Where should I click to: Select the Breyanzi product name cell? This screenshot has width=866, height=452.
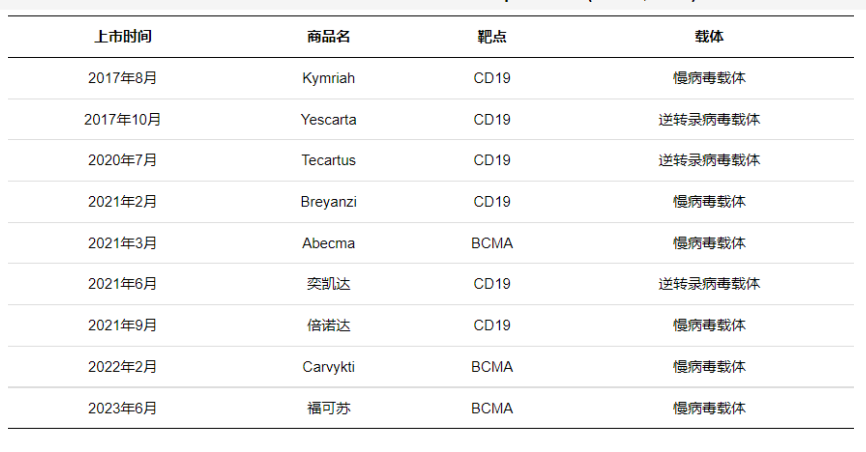click(x=328, y=202)
